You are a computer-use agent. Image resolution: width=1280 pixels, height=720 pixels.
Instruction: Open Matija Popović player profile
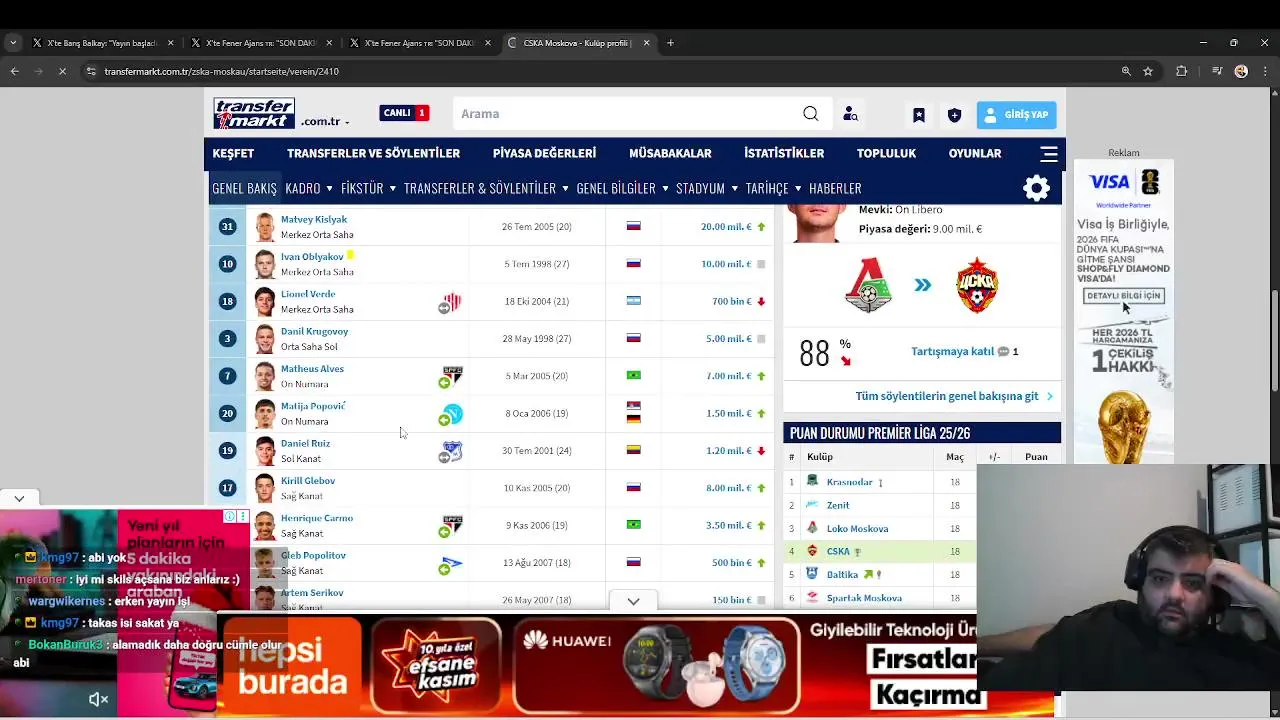[x=313, y=406]
